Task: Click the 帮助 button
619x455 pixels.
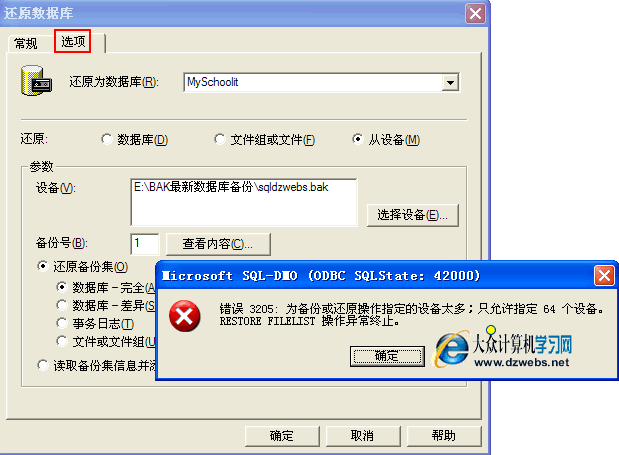Action: tap(444, 436)
